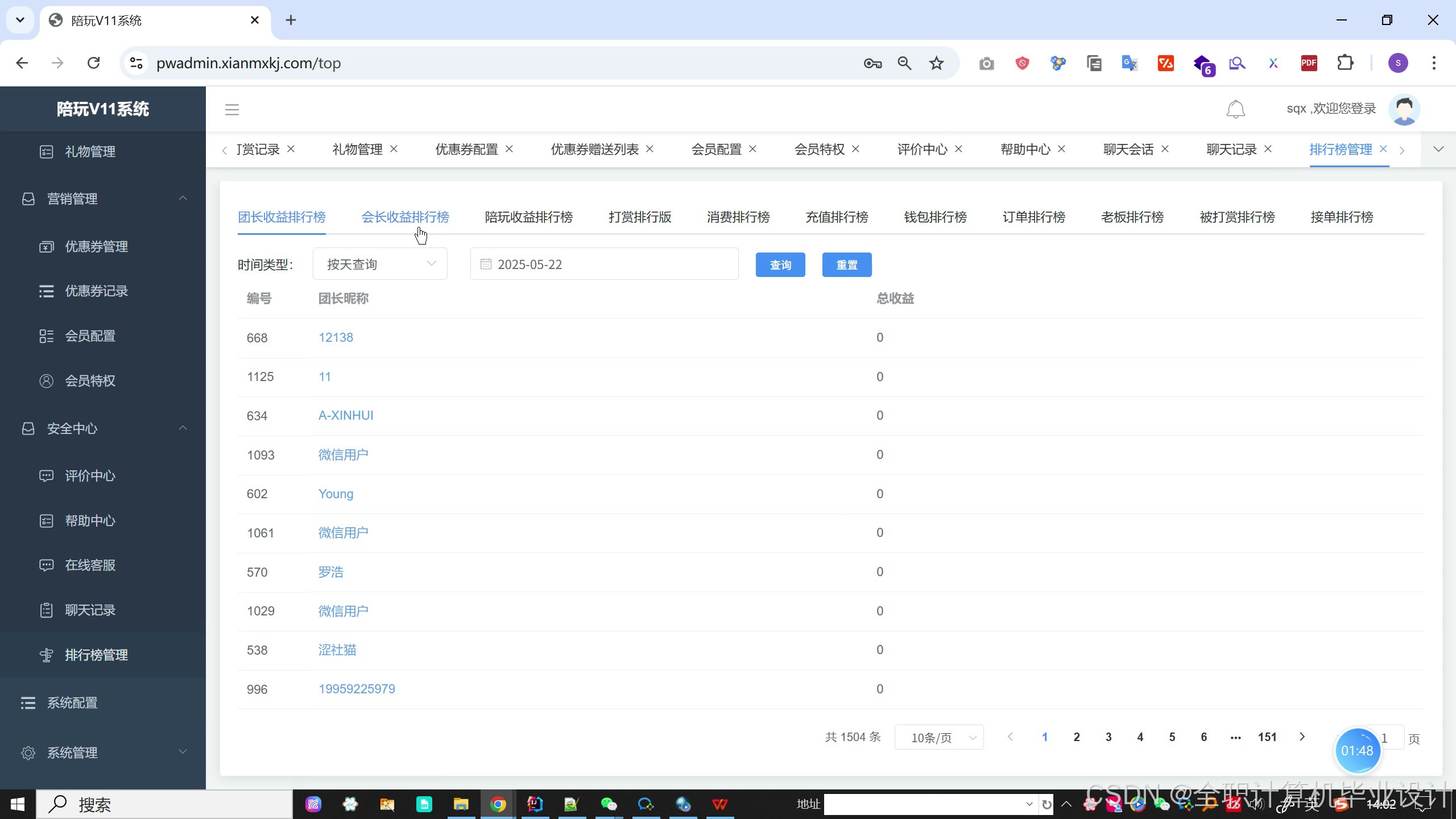Switch to the 消费排行榜 tab
1456x819 pixels.
coord(738,217)
